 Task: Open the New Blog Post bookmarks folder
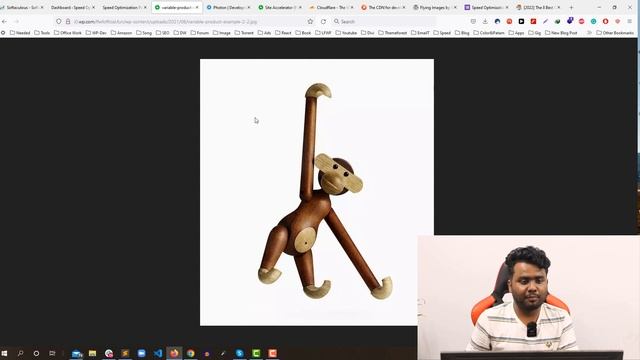pyautogui.click(x=561, y=33)
